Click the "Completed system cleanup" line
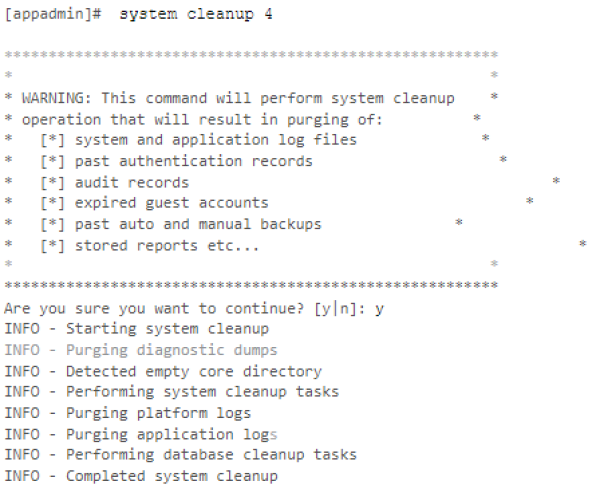 (141, 476)
